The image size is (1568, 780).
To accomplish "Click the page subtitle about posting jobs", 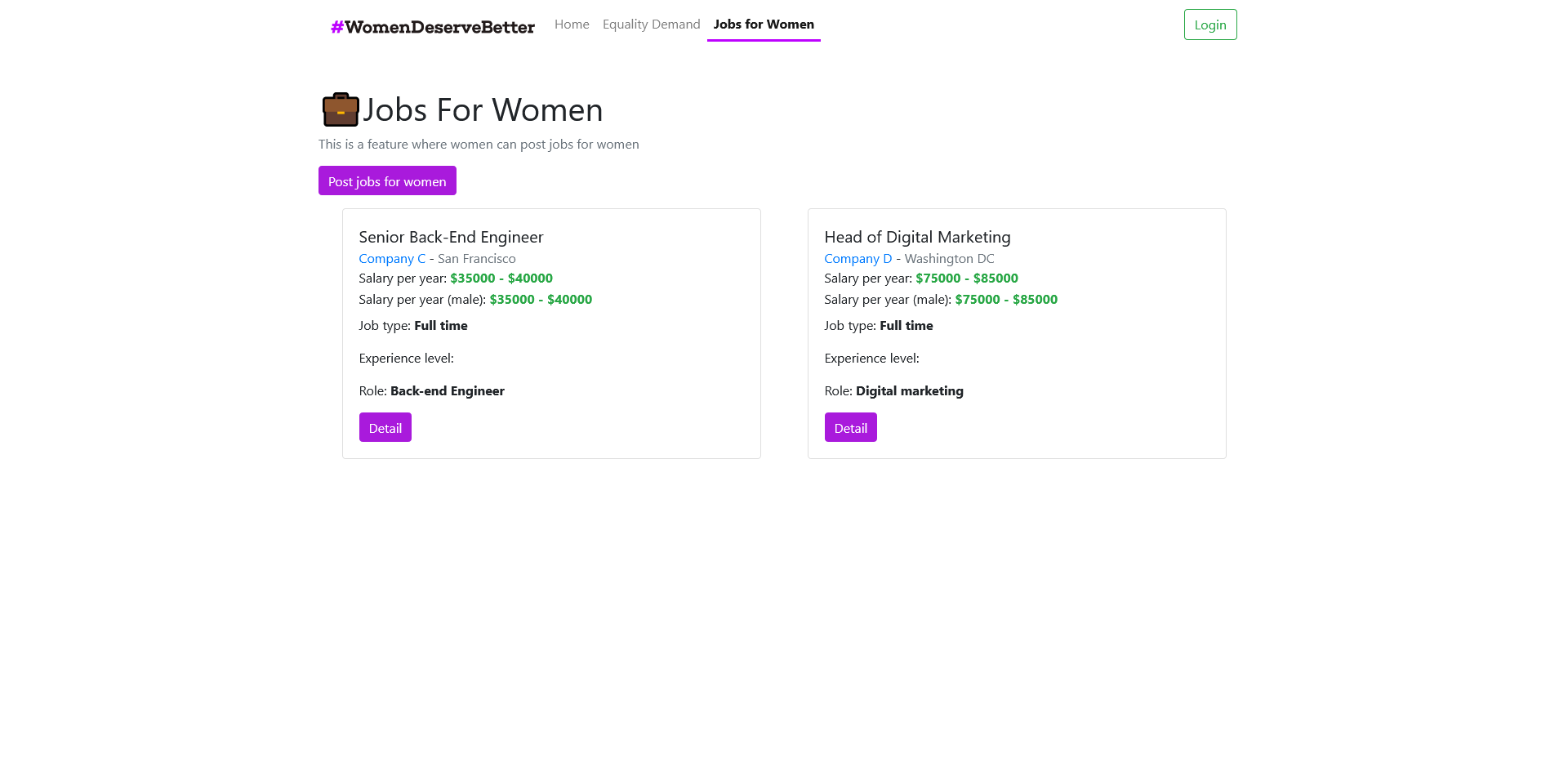I will coord(479,145).
